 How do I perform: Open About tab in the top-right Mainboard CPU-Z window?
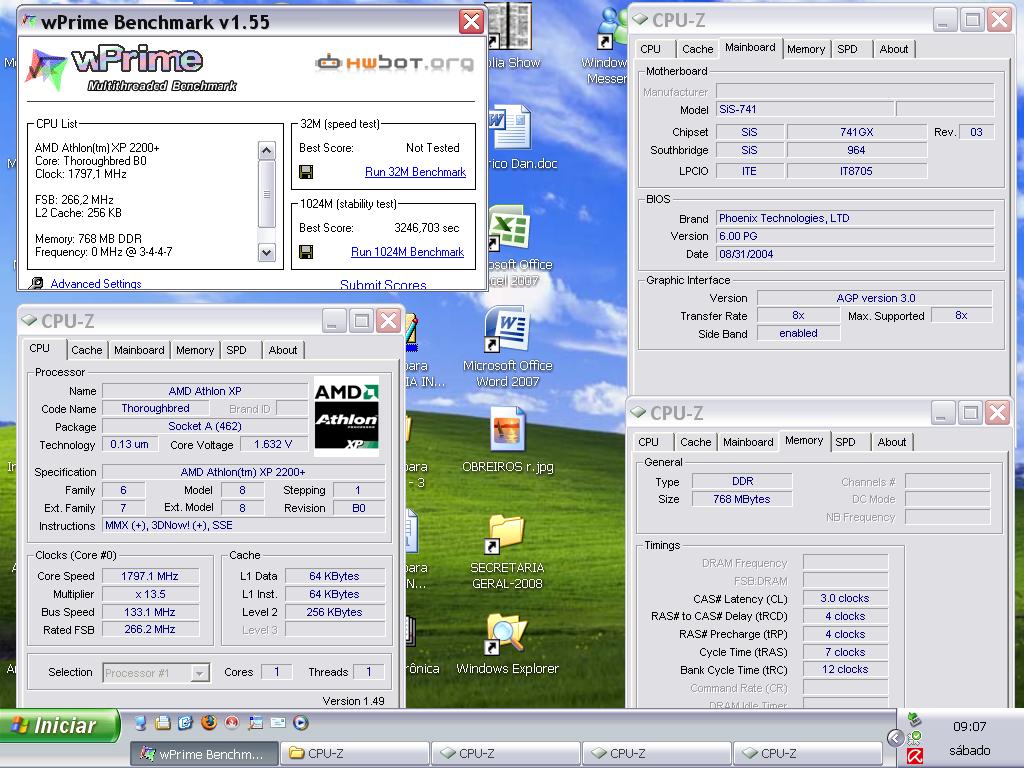pyautogui.click(x=893, y=49)
